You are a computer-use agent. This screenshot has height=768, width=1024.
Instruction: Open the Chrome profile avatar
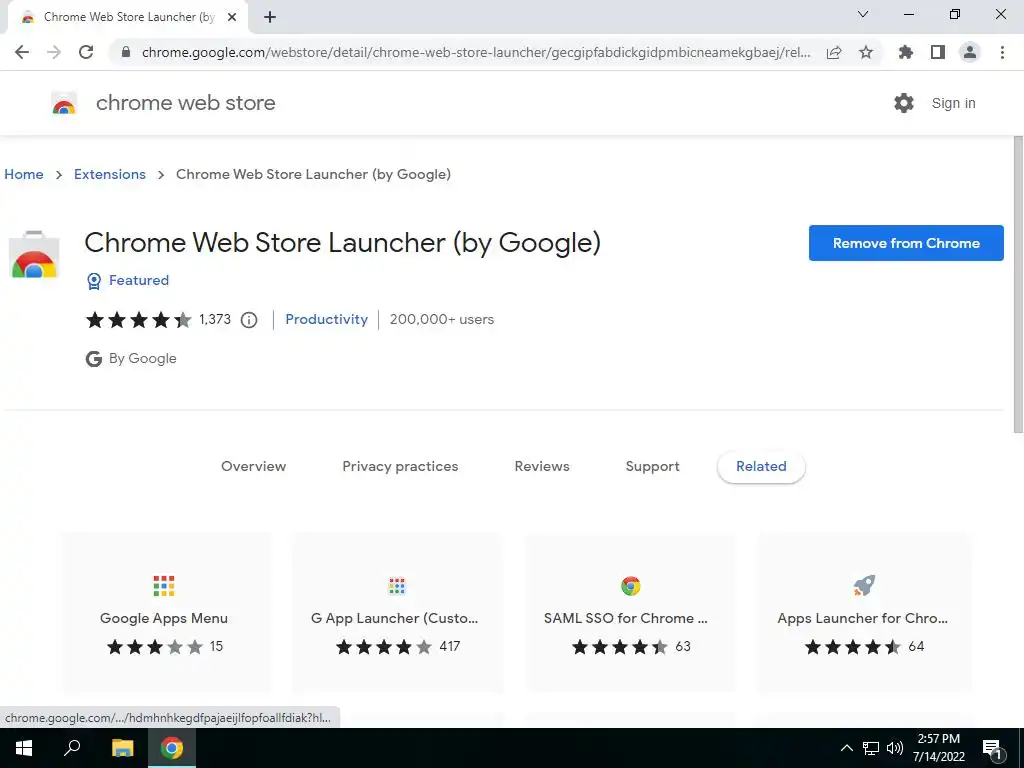[x=970, y=52]
